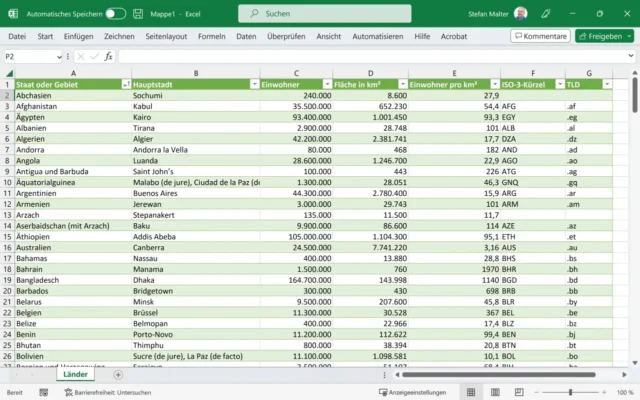Open filter dropdown for Hauptstadt column

253,85
